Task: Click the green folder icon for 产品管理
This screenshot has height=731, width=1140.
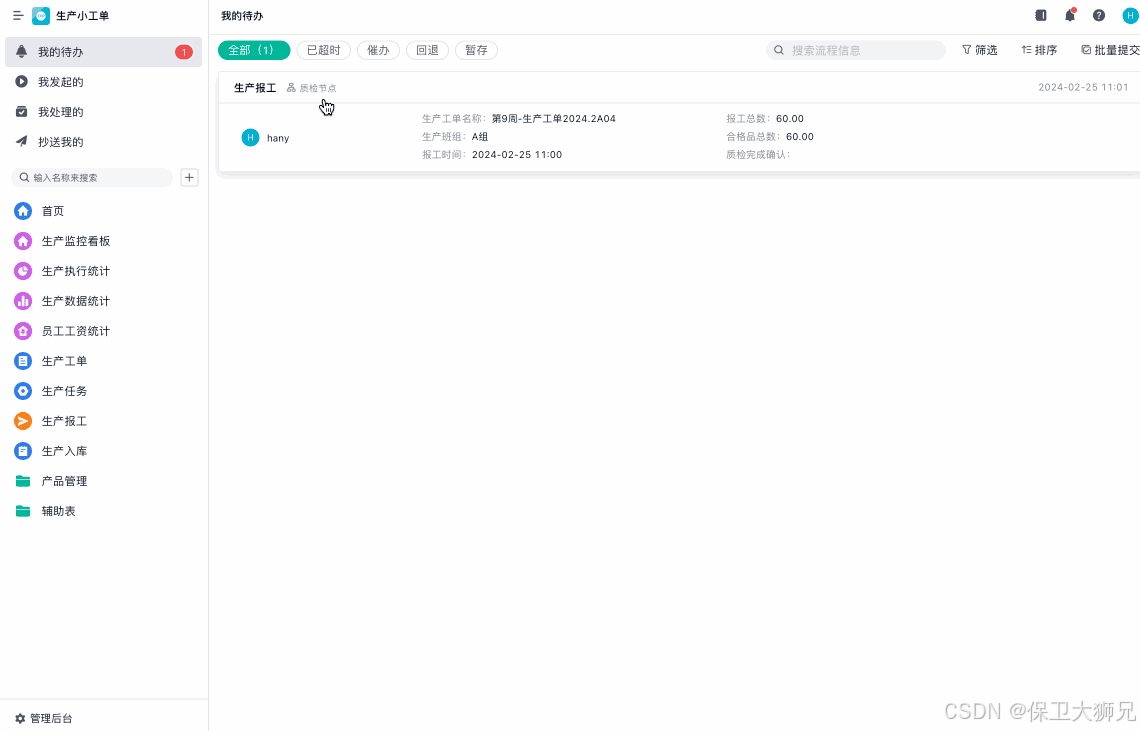Action: (x=23, y=481)
